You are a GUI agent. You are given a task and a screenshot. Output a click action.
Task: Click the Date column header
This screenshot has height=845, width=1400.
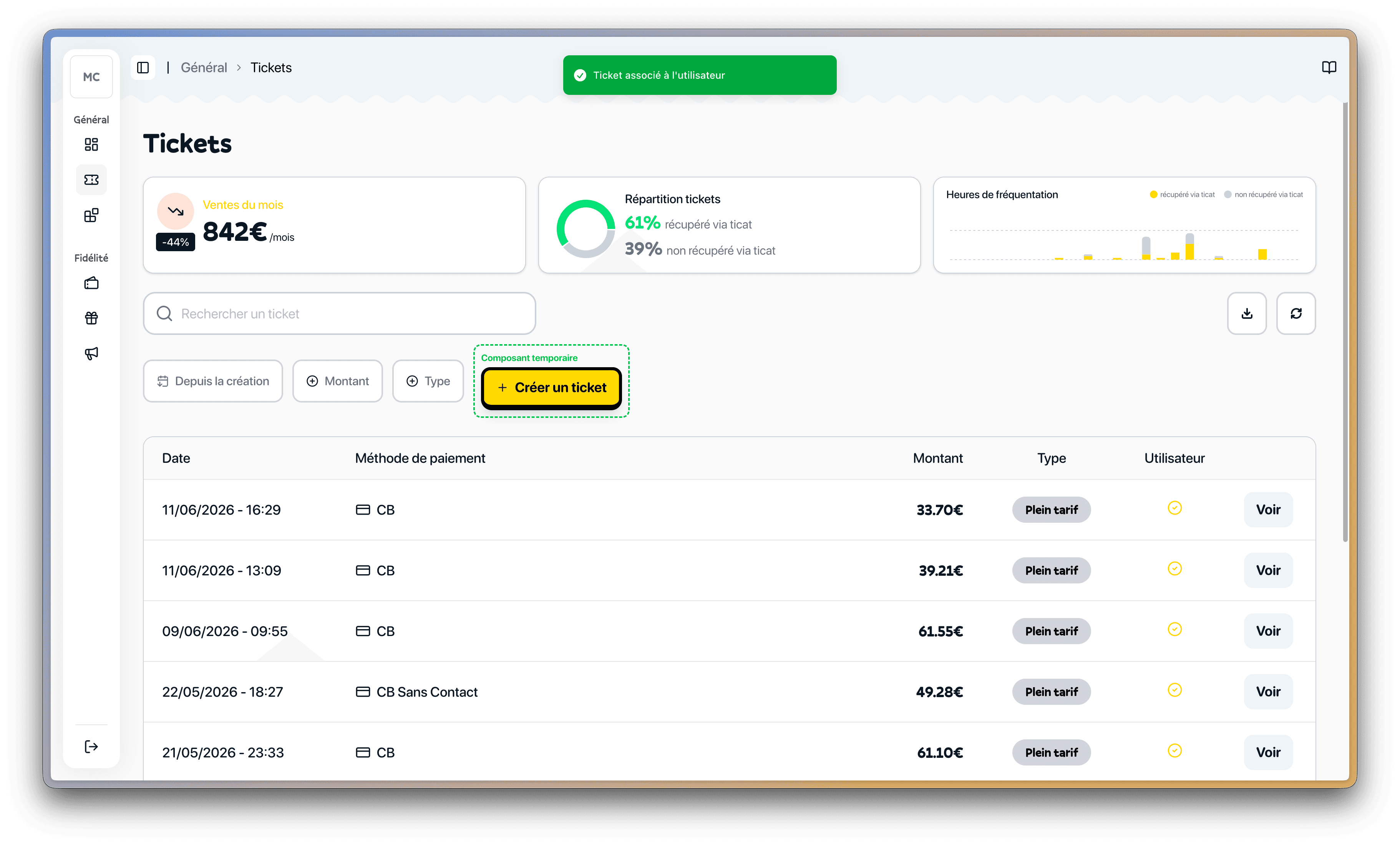[176, 458]
